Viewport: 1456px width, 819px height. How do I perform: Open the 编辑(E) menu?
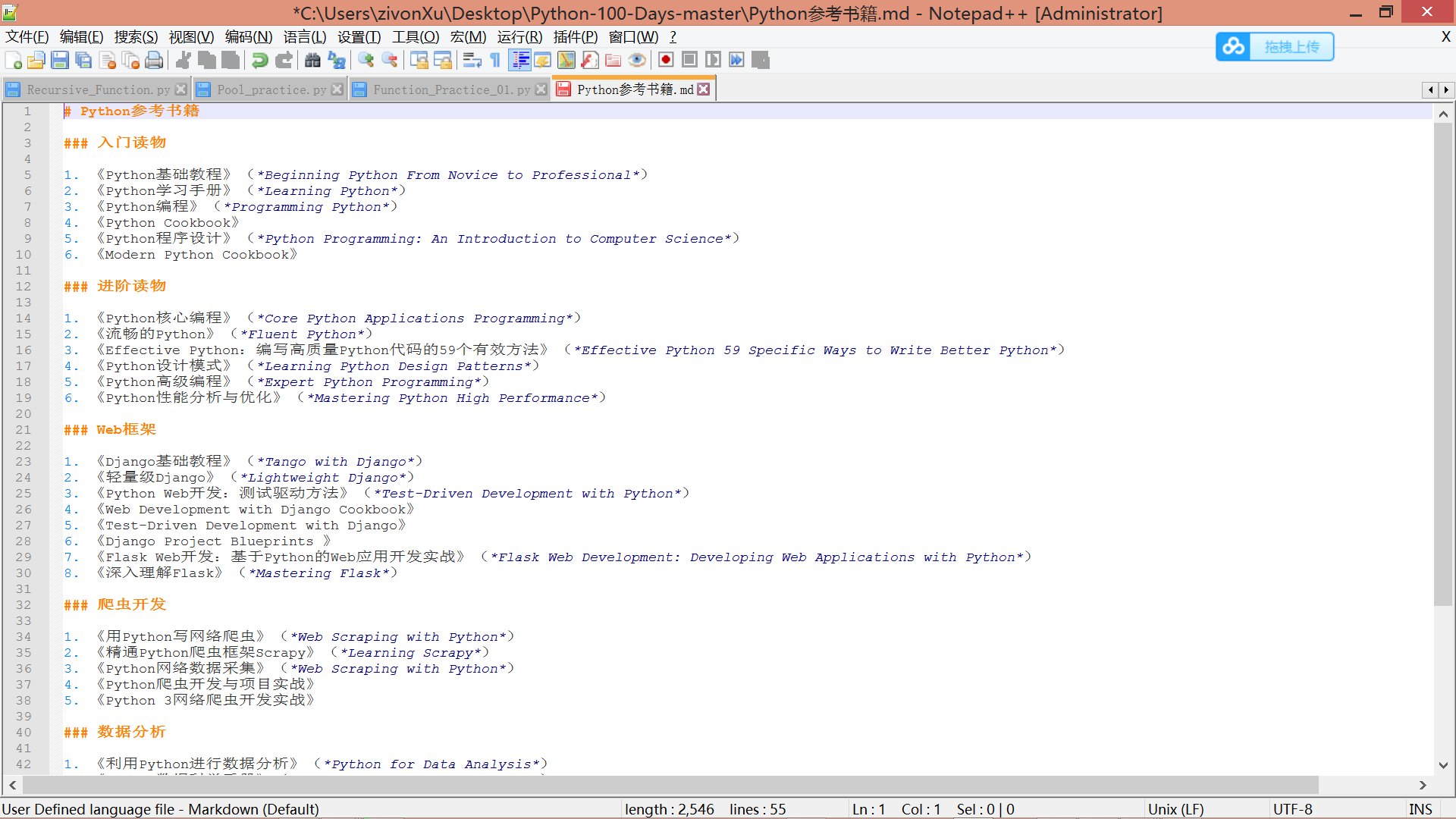click(83, 37)
